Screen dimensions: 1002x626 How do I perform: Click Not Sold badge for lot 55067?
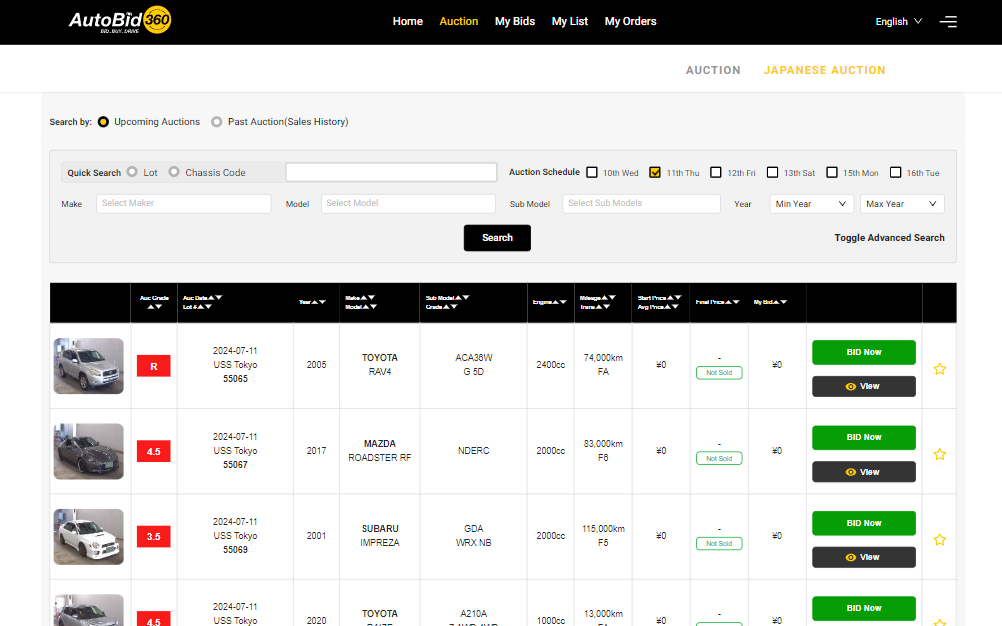pos(719,458)
